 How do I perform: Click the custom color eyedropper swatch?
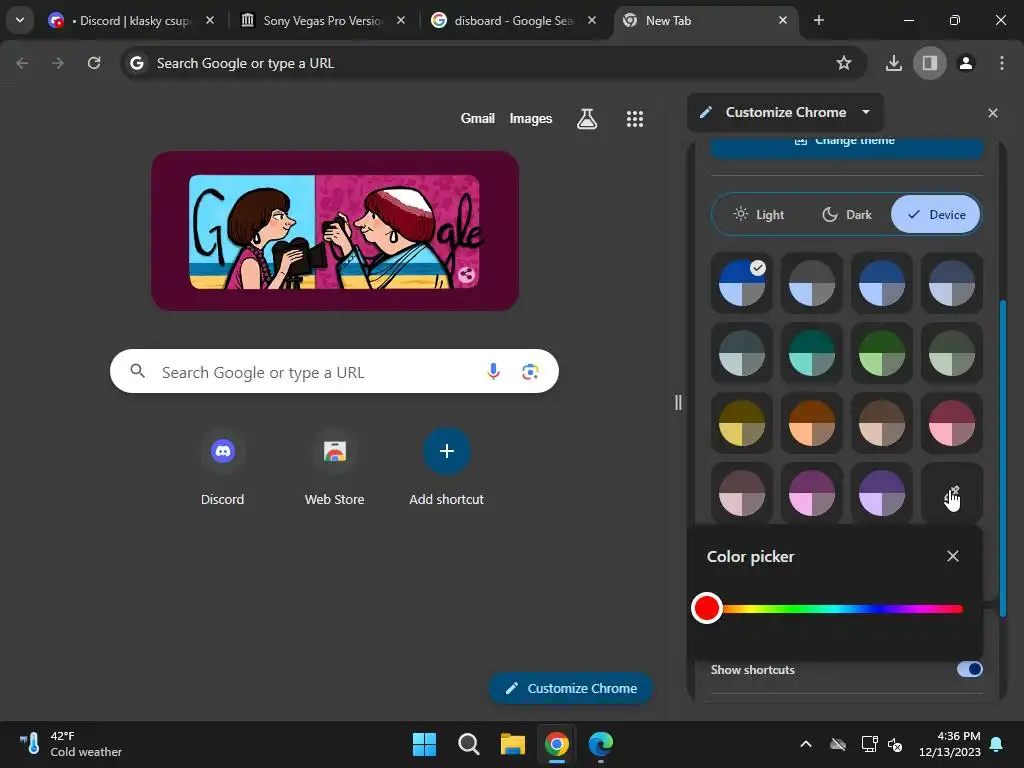(952, 493)
